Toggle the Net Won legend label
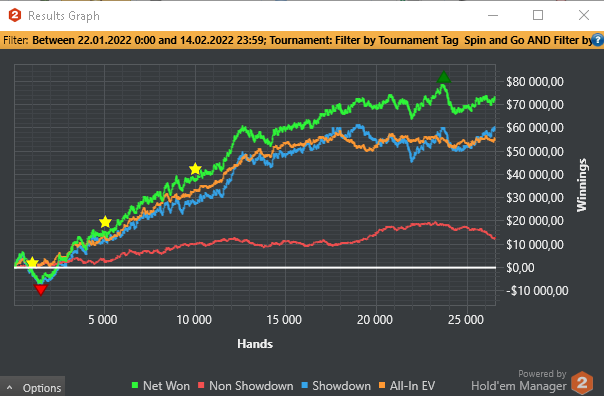Image resolution: width=604 pixels, height=396 pixels. pos(166,386)
